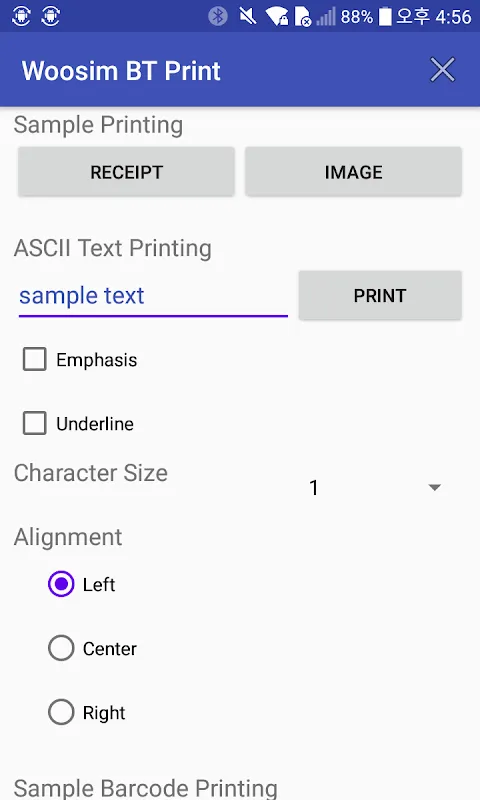
Task: Tap the cellular signal bars icon
Action: point(326,16)
